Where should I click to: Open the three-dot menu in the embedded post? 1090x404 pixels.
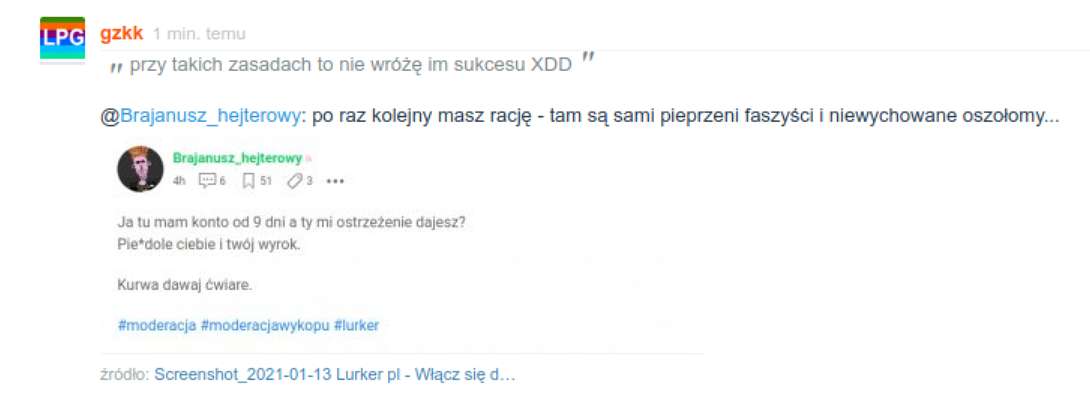335,181
